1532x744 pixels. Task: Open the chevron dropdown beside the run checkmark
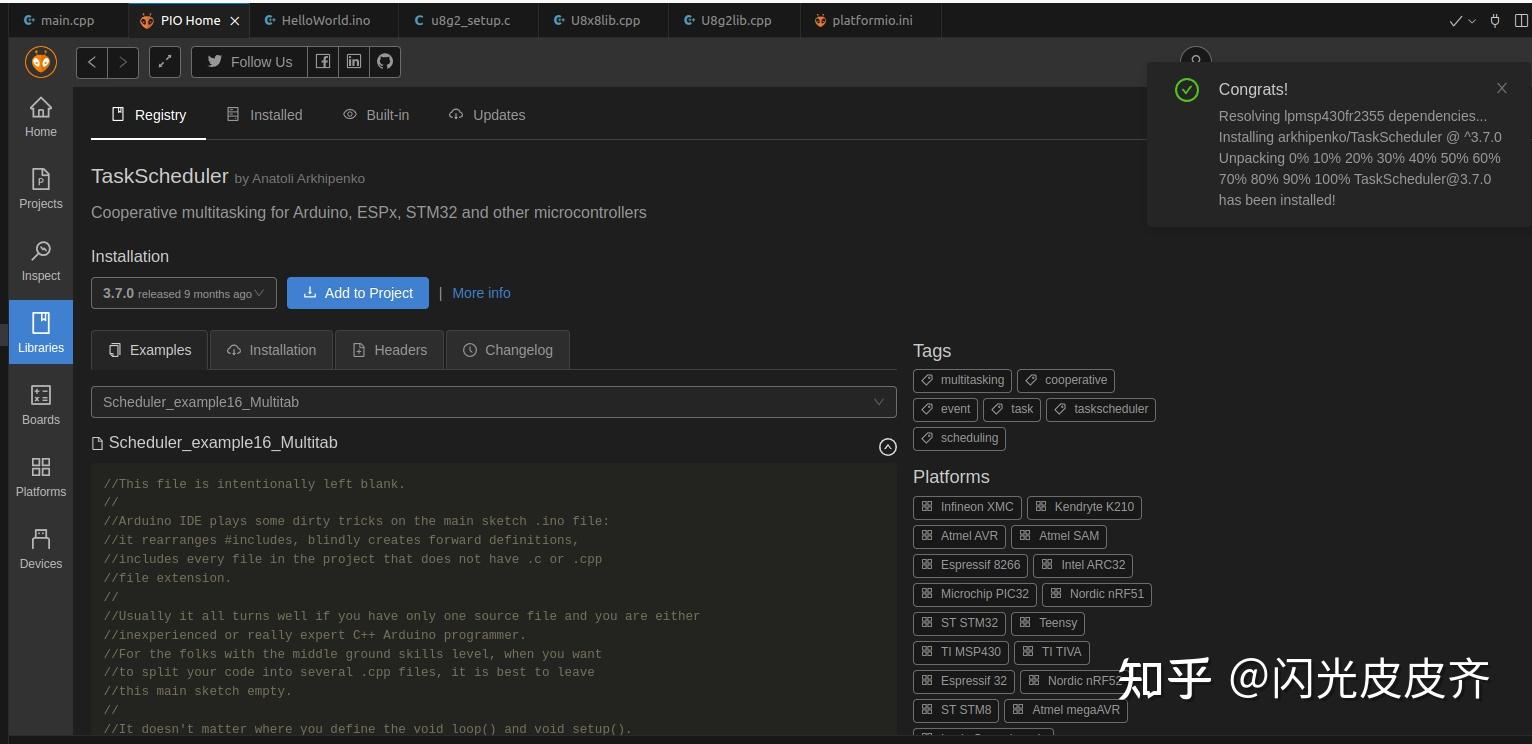[x=1467, y=20]
